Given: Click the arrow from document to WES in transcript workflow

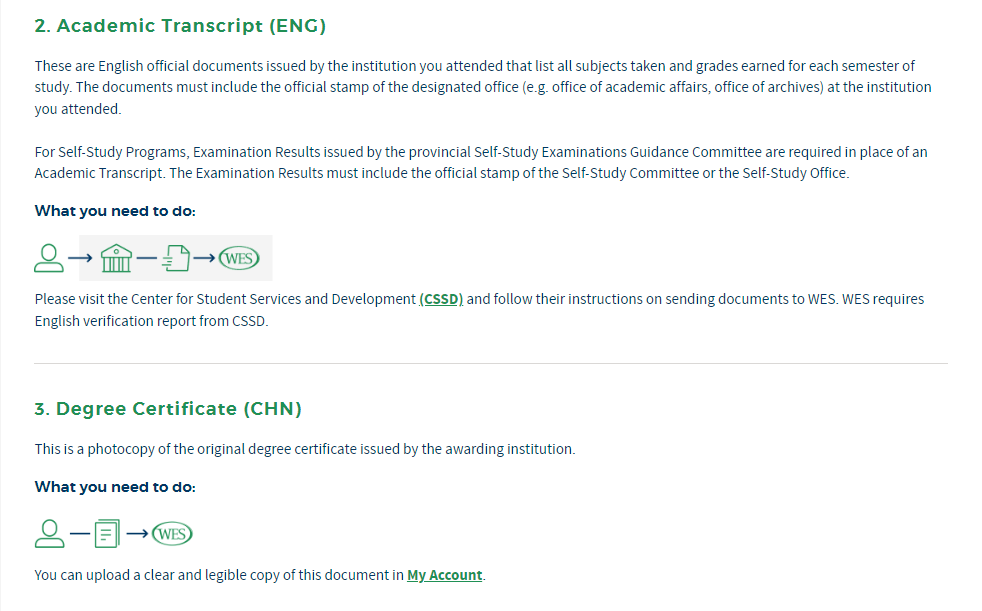Looking at the screenshot, I should coord(204,258).
